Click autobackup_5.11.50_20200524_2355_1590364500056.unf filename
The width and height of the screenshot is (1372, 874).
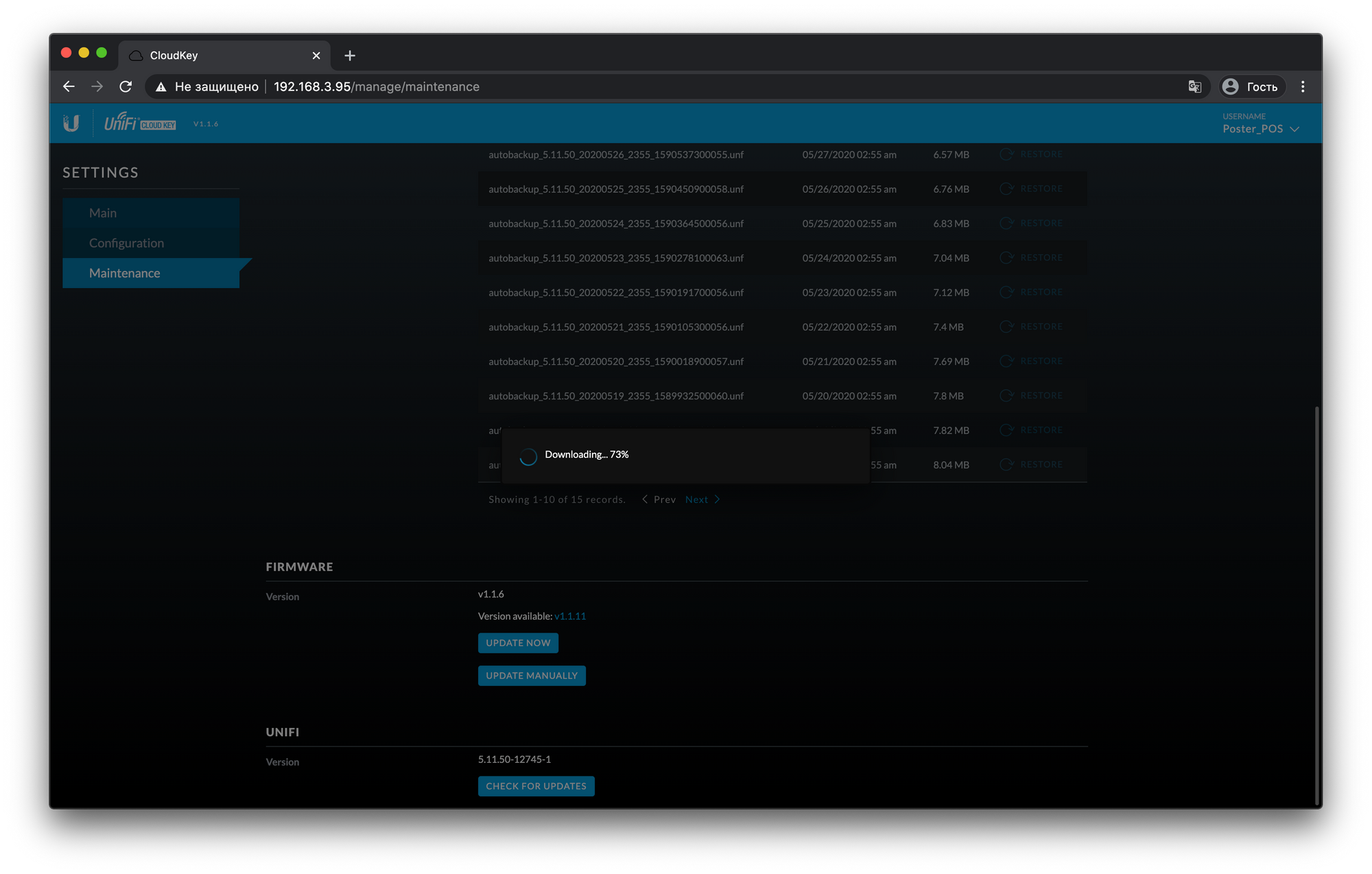tap(616, 224)
